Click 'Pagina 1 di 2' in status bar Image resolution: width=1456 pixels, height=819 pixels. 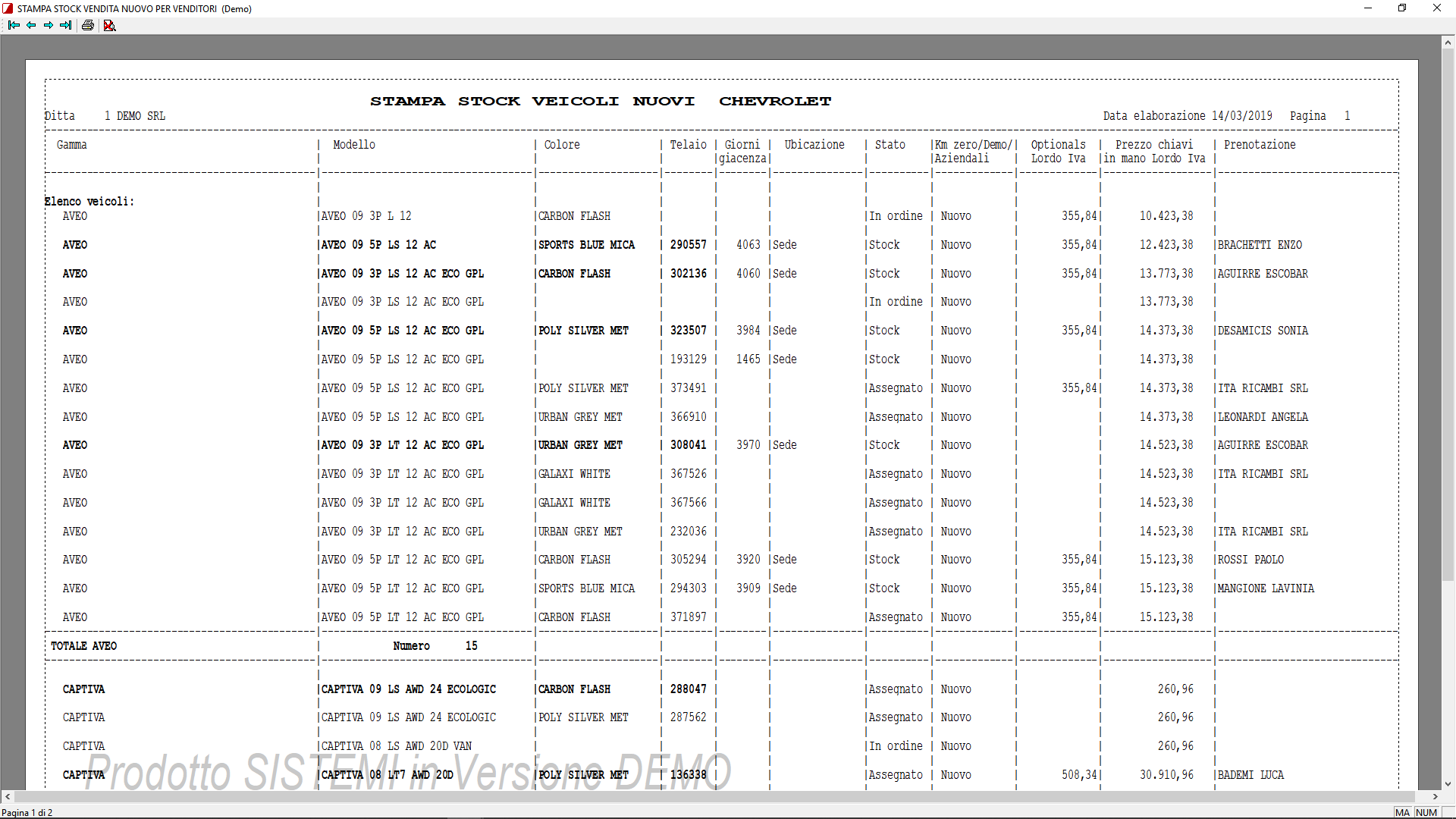tap(27, 812)
